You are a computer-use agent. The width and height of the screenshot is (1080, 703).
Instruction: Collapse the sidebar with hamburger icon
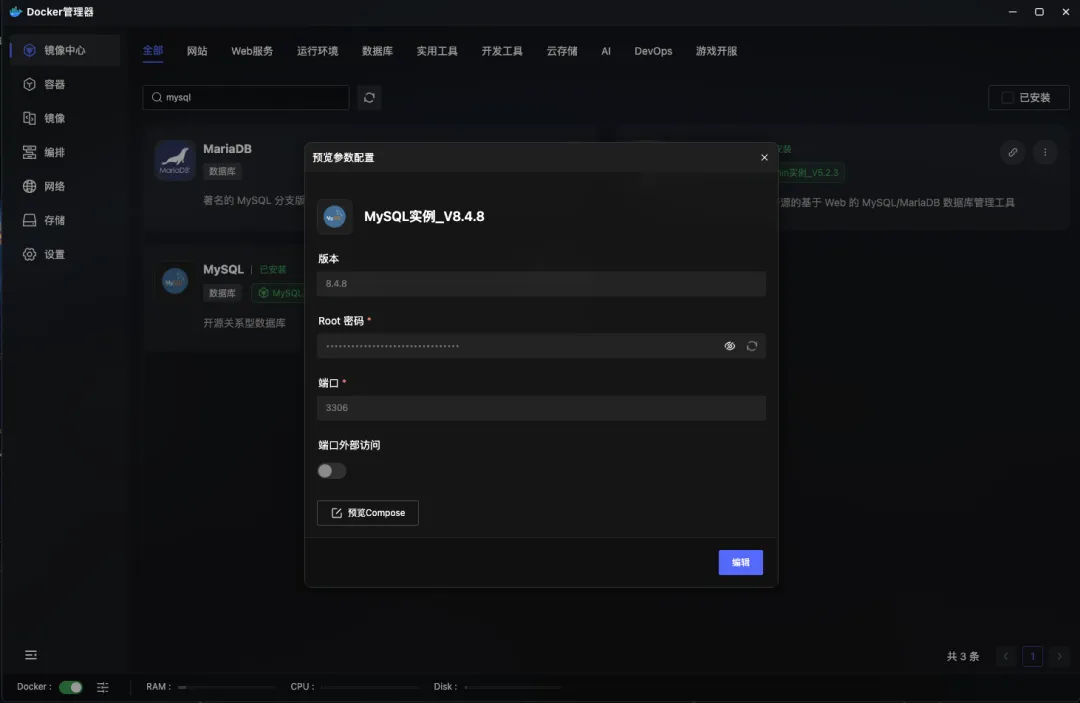[31, 655]
